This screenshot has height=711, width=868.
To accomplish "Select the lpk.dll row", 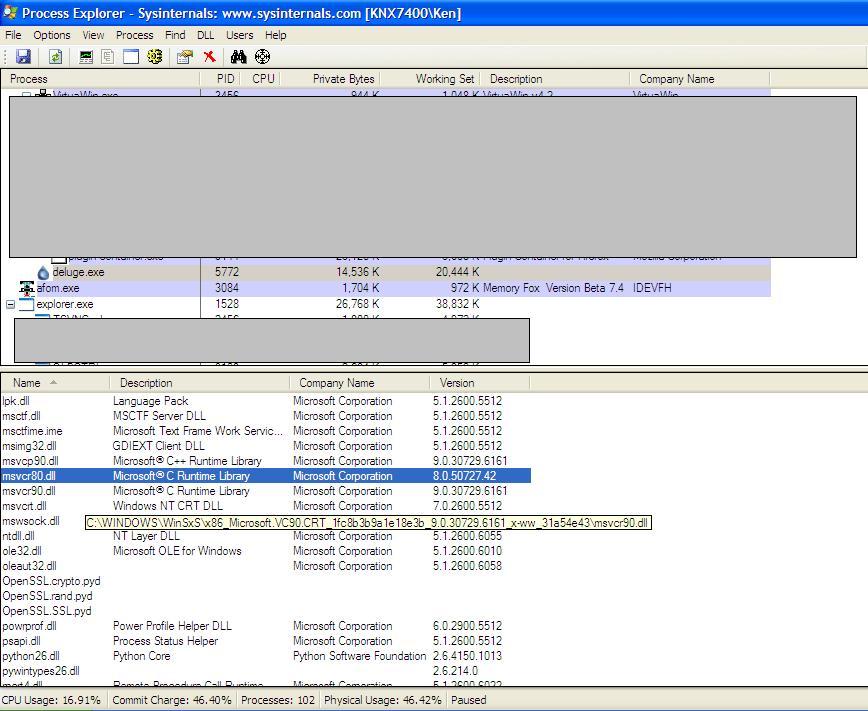I will point(266,401).
